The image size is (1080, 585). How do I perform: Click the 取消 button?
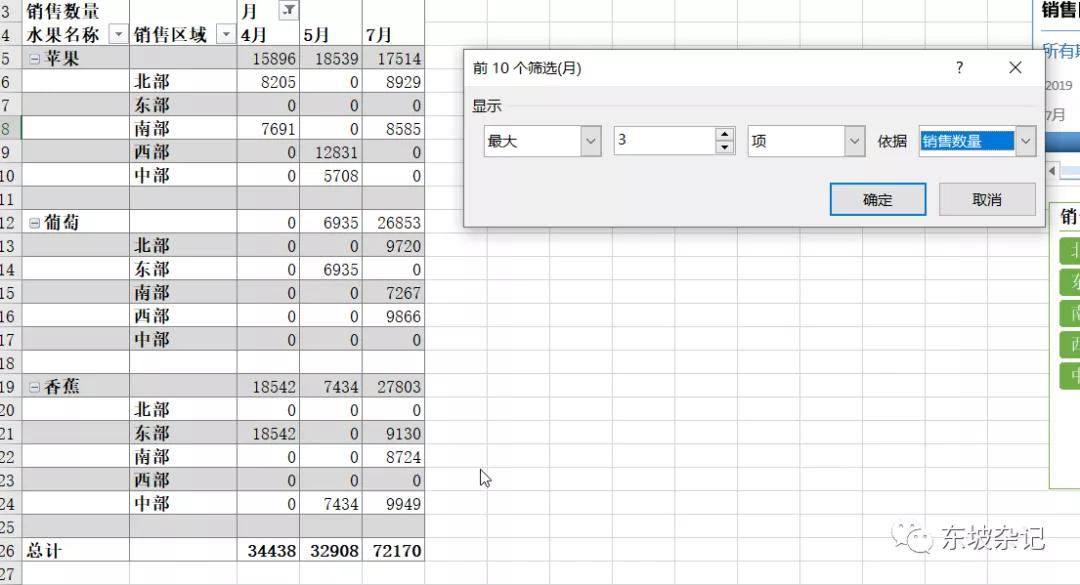click(x=987, y=199)
